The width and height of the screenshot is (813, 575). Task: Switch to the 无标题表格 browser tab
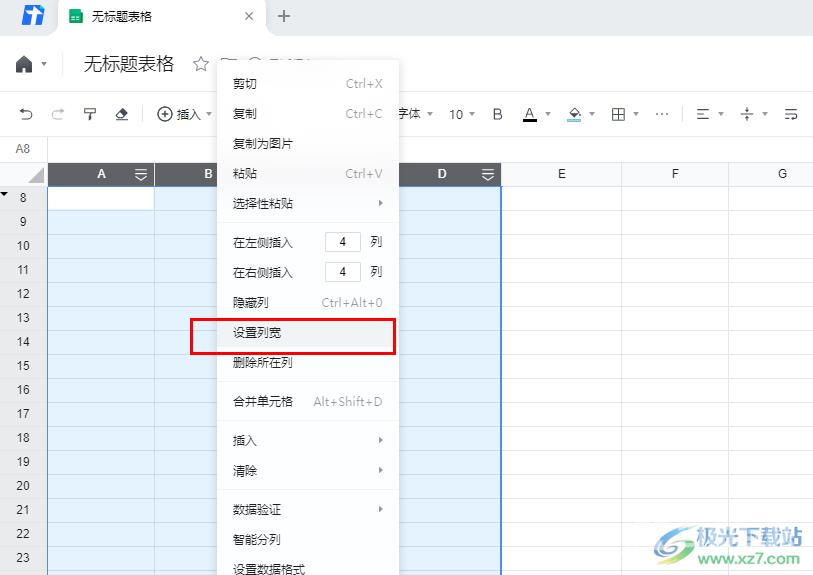(161, 17)
